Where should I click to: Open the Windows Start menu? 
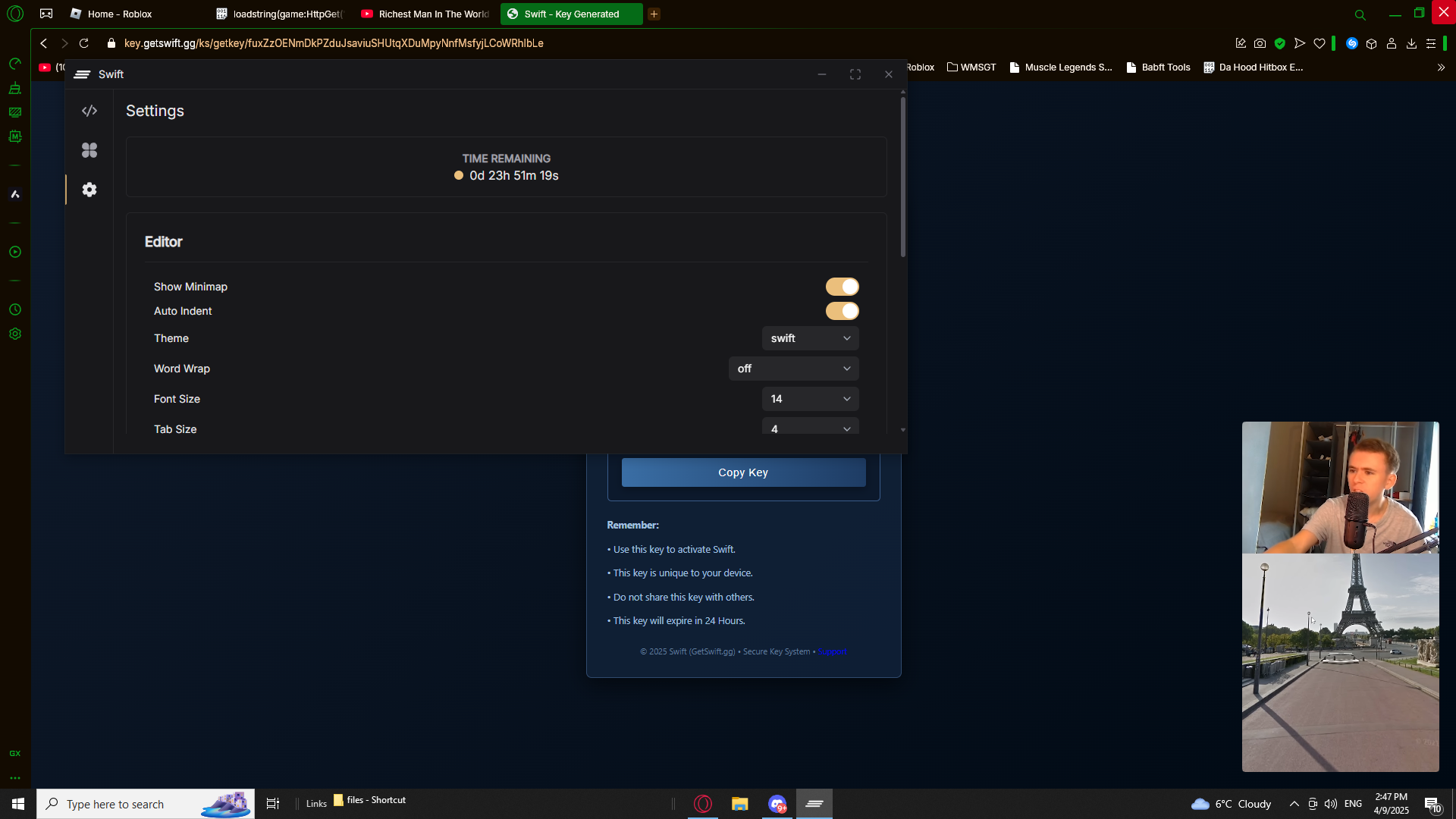pyautogui.click(x=18, y=804)
